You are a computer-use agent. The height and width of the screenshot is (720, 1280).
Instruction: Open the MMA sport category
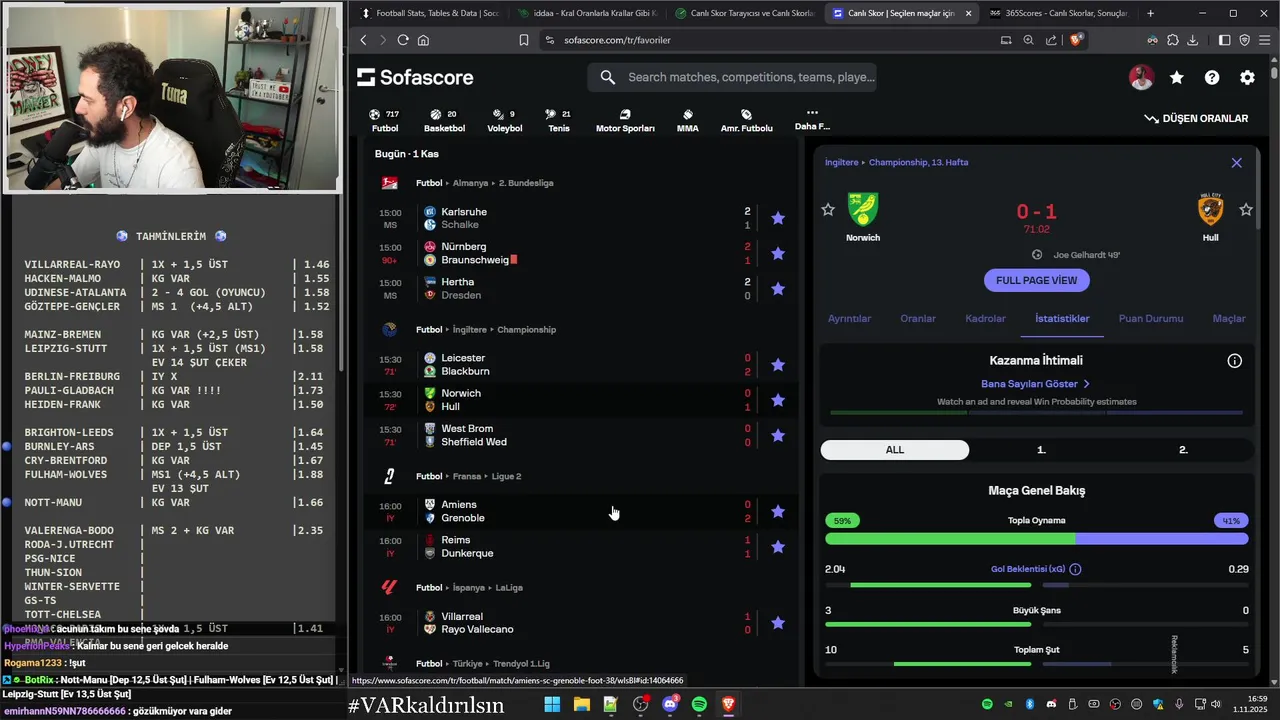(x=687, y=121)
